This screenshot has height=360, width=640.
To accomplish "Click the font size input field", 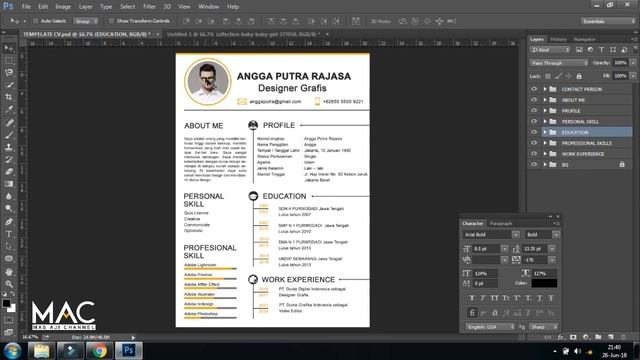I will [487, 249].
